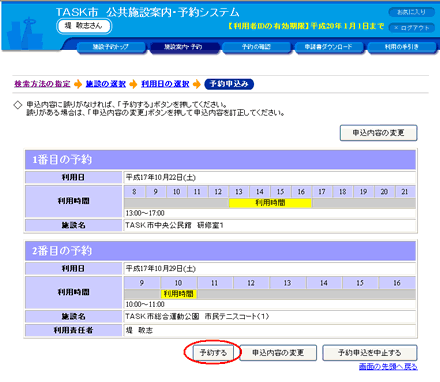Follow the 画面の先頭へ戻る link
Screen dimensions: 440x382
coord(388,367)
